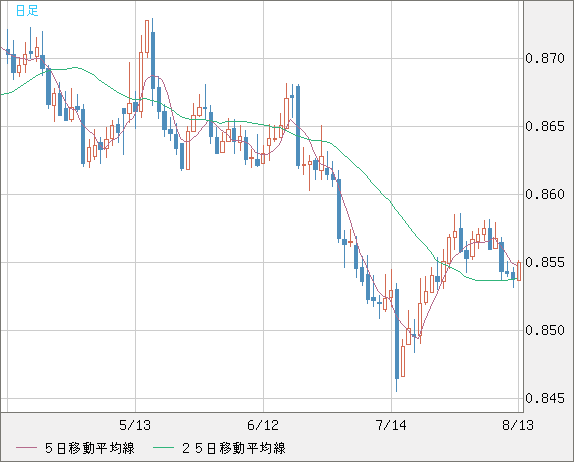Click the 0.845 price axis label
This screenshot has width=574, height=462.
545,398
